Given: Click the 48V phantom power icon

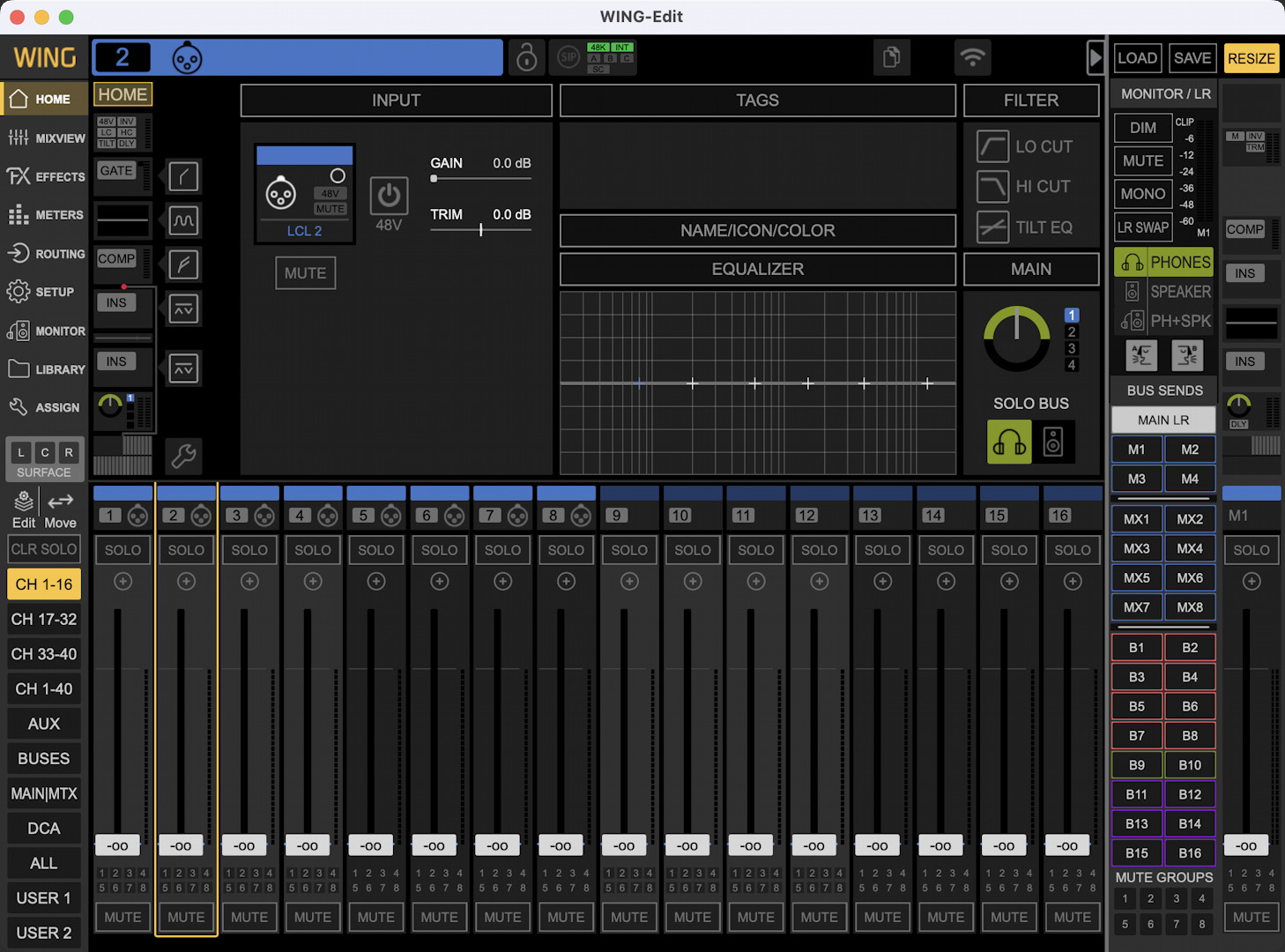Looking at the screenshot, I should (389, 197).
